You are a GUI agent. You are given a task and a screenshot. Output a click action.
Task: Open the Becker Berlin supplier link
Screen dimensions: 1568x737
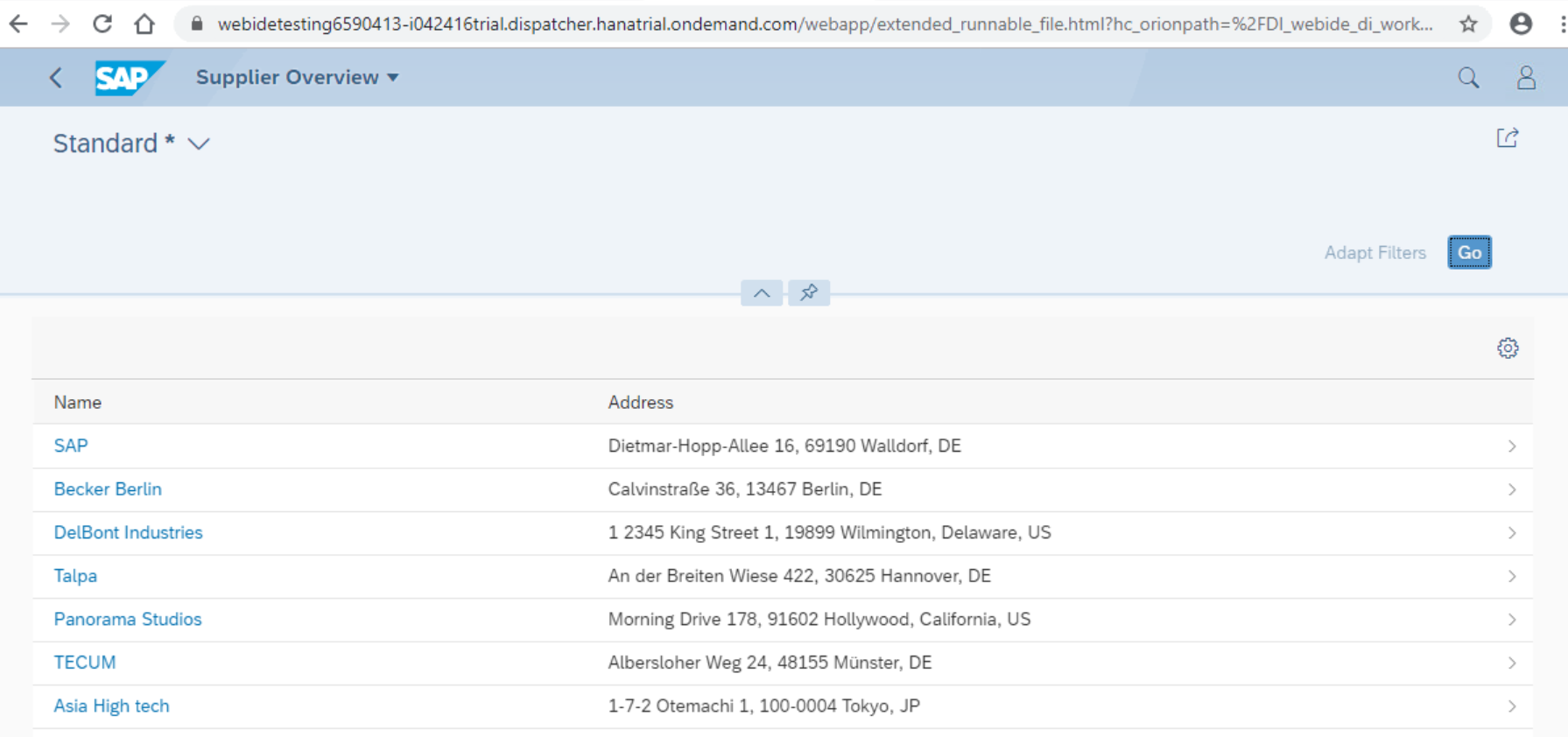(108, 489)
